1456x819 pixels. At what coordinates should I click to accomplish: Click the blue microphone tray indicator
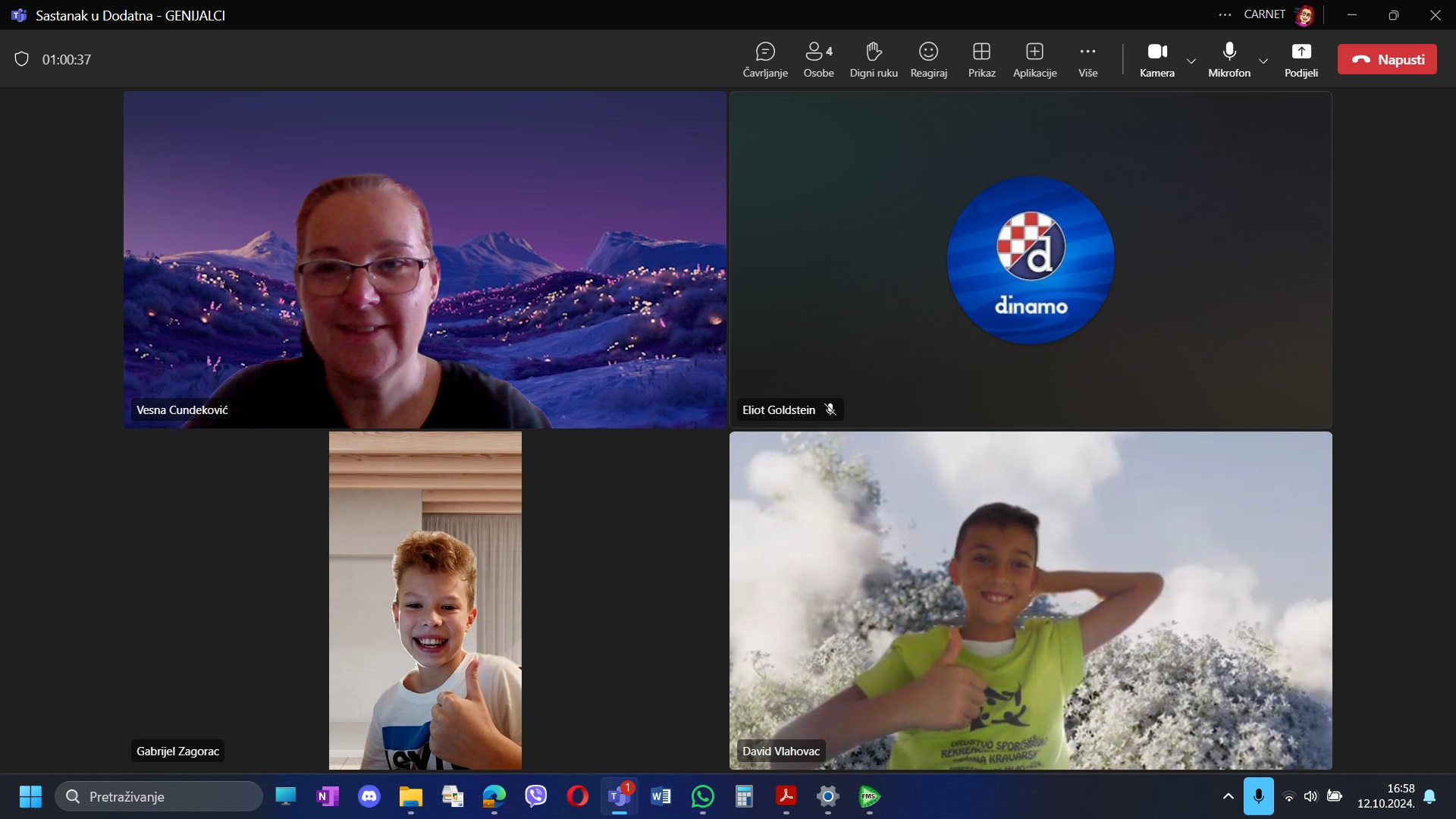tap(1259, 796)
